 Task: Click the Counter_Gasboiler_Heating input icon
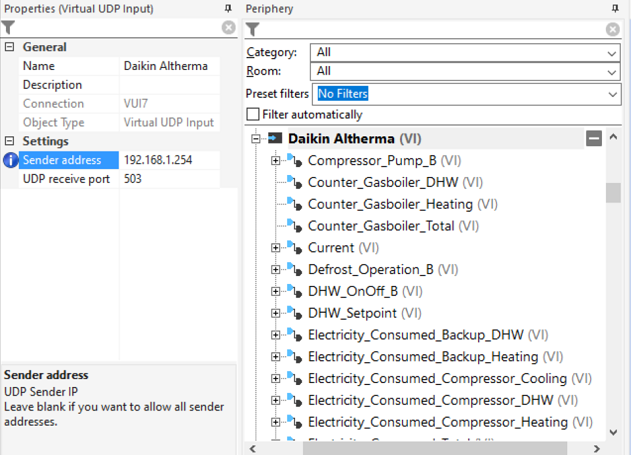[x=295, y=203]
